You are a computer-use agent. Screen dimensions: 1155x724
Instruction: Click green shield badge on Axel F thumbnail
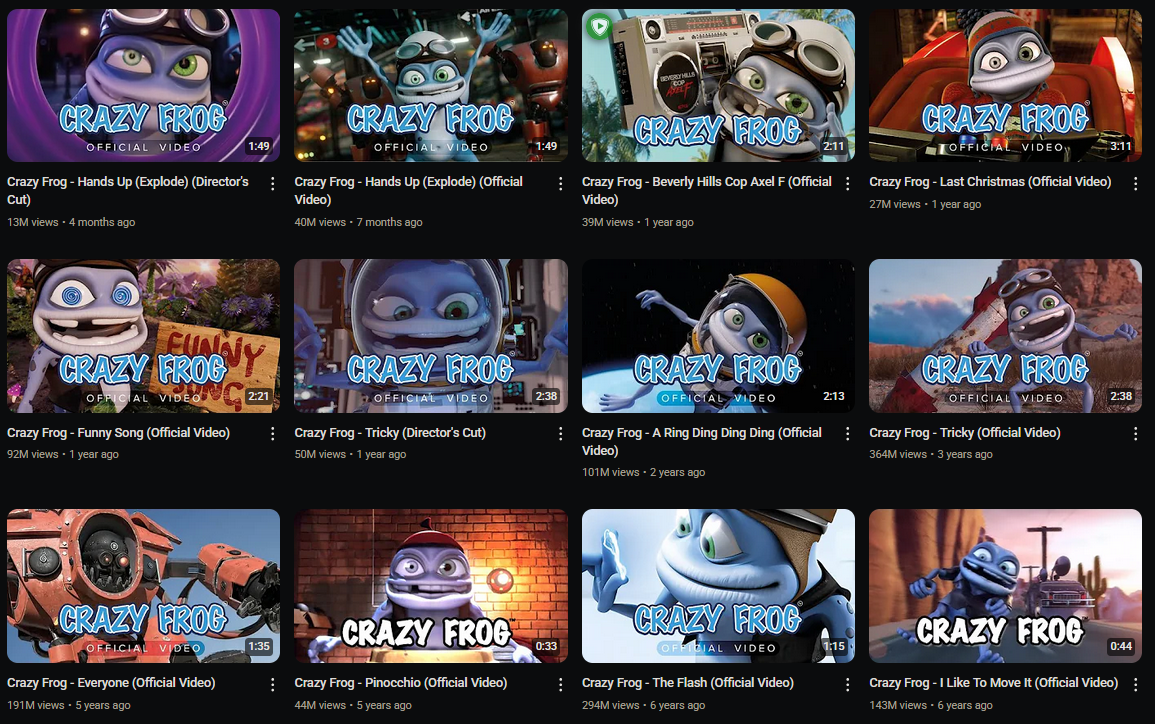(x=600, y=27)
